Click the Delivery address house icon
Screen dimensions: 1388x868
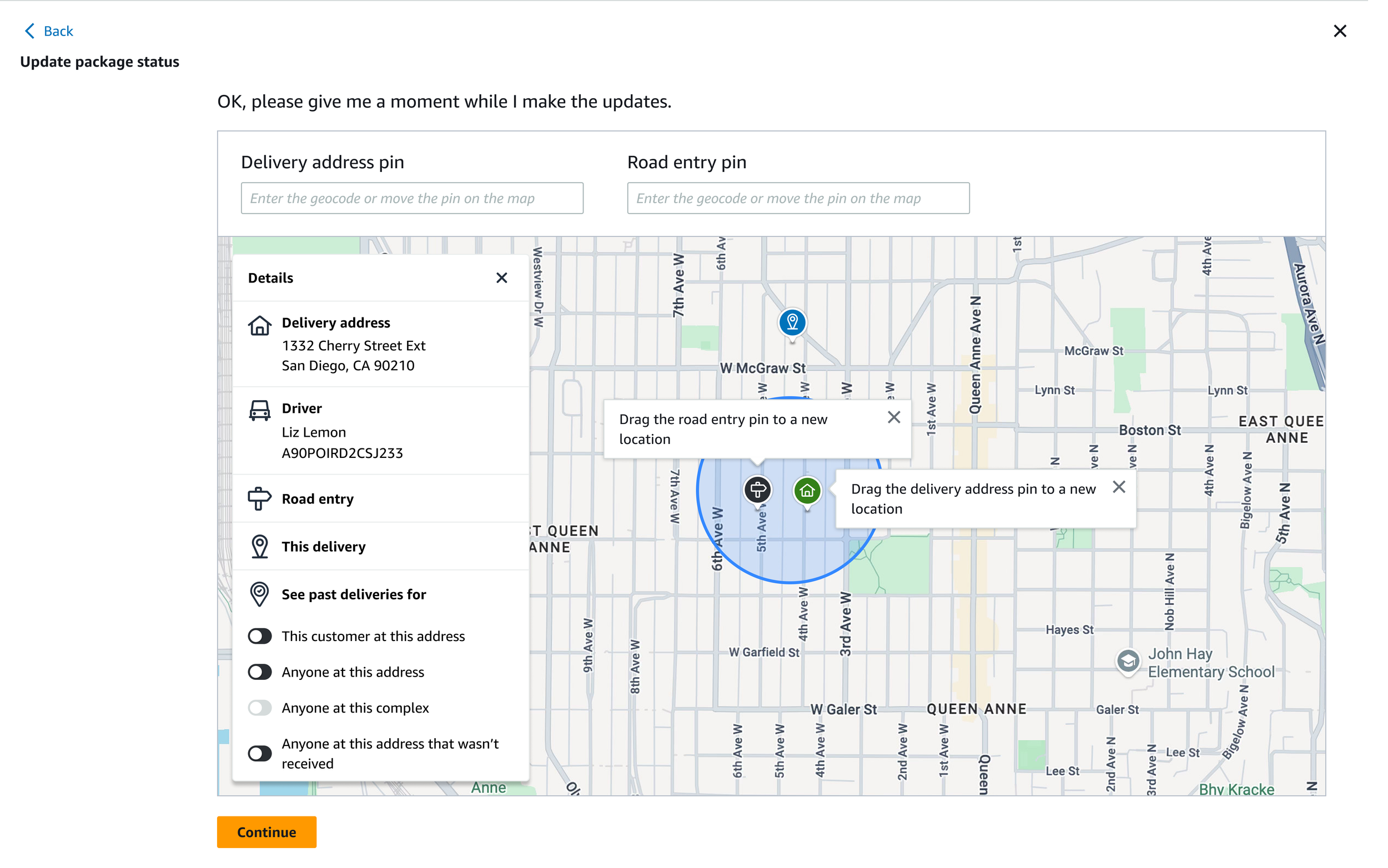tap(260, 325)
